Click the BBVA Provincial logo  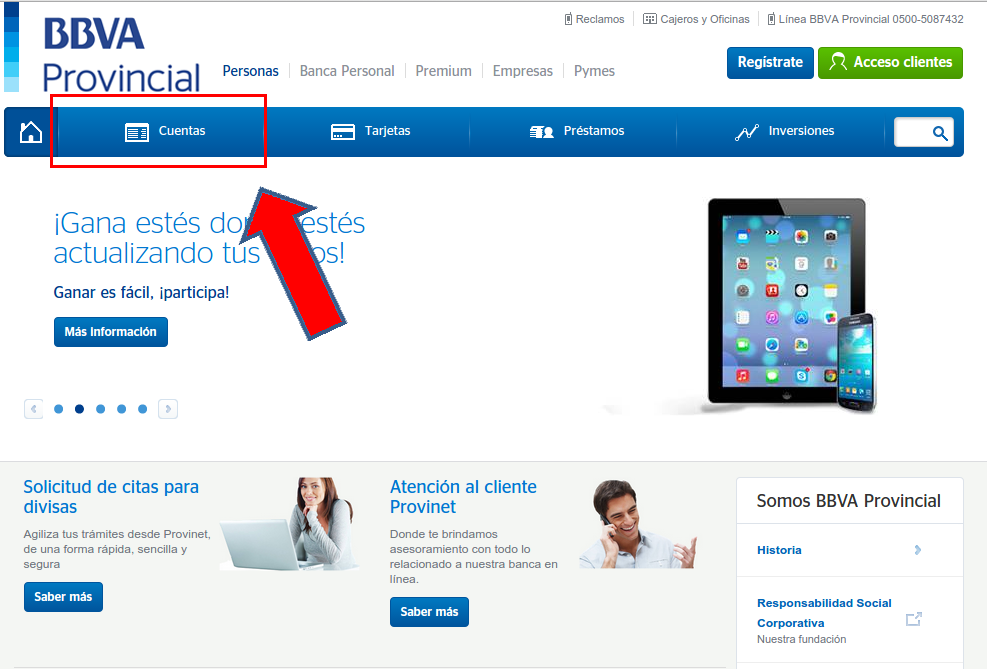point(121,55)
